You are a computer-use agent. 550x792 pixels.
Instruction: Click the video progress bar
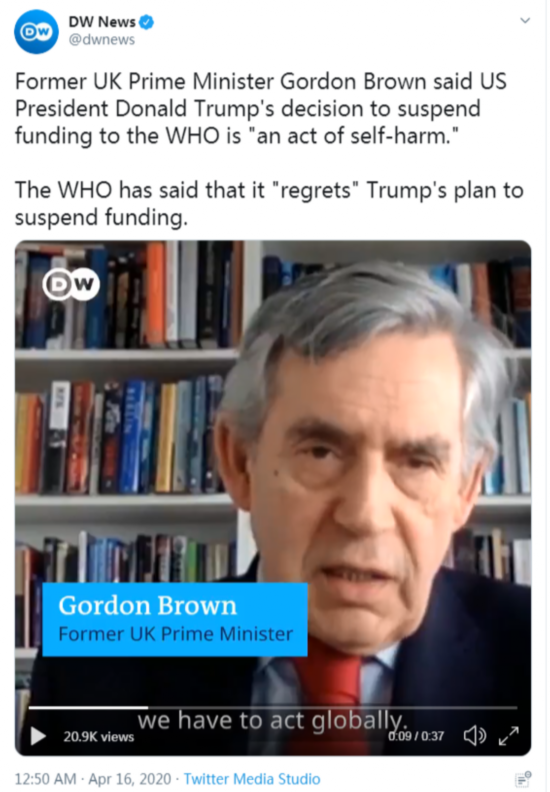pyautogui.click(x=273, y=708)
